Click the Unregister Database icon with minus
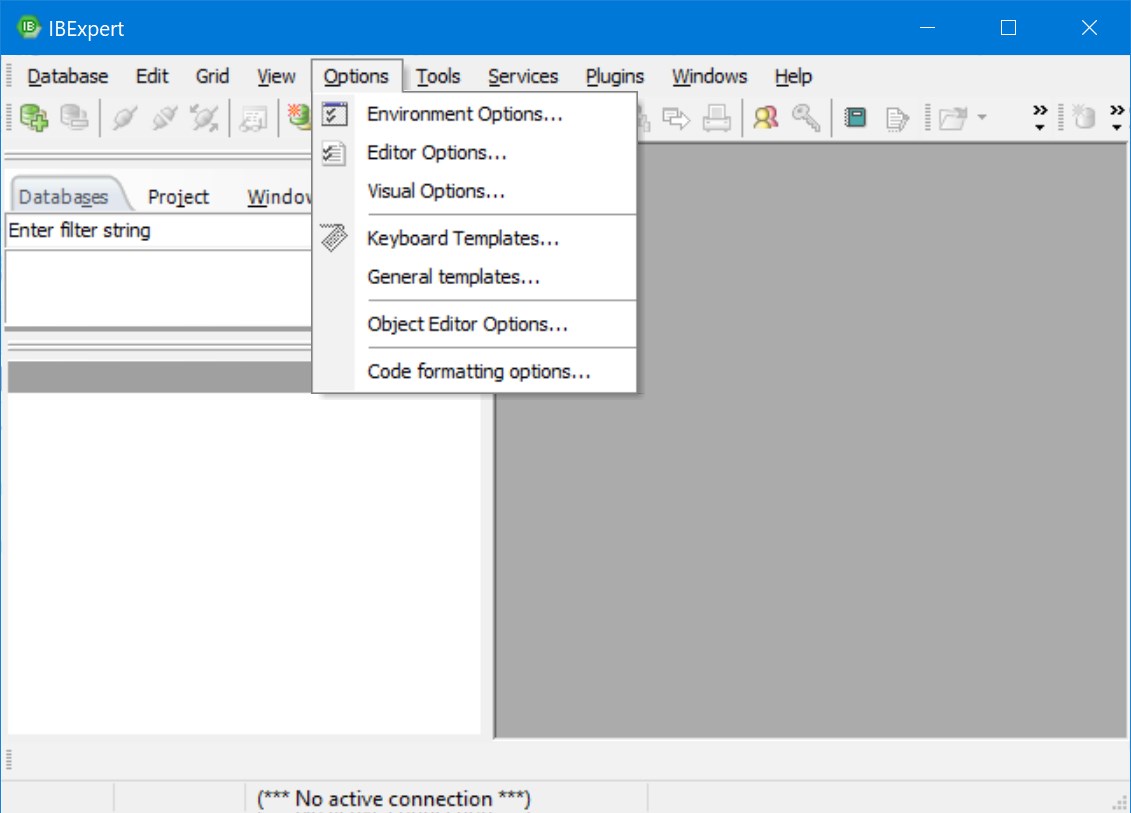The height and width of the screenshot is (813, 1131). pos(74,118)
